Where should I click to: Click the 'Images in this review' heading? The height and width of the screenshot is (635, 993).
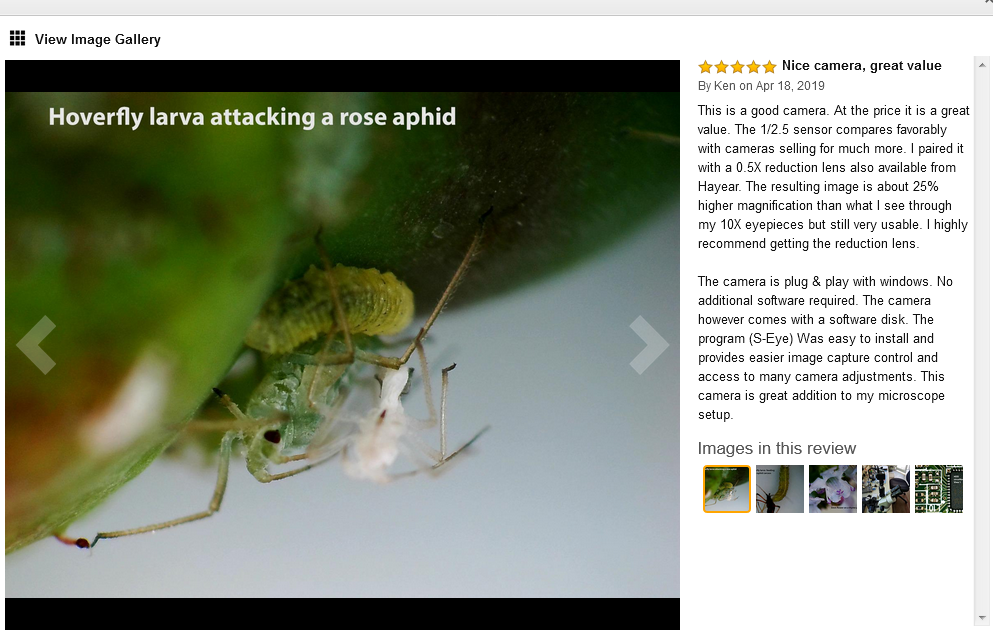point(776,448)
